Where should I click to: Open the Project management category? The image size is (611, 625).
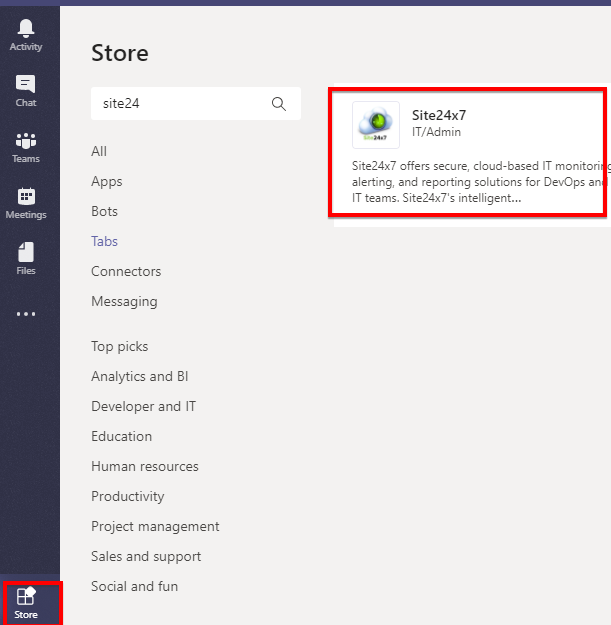[x=155, y=526]
